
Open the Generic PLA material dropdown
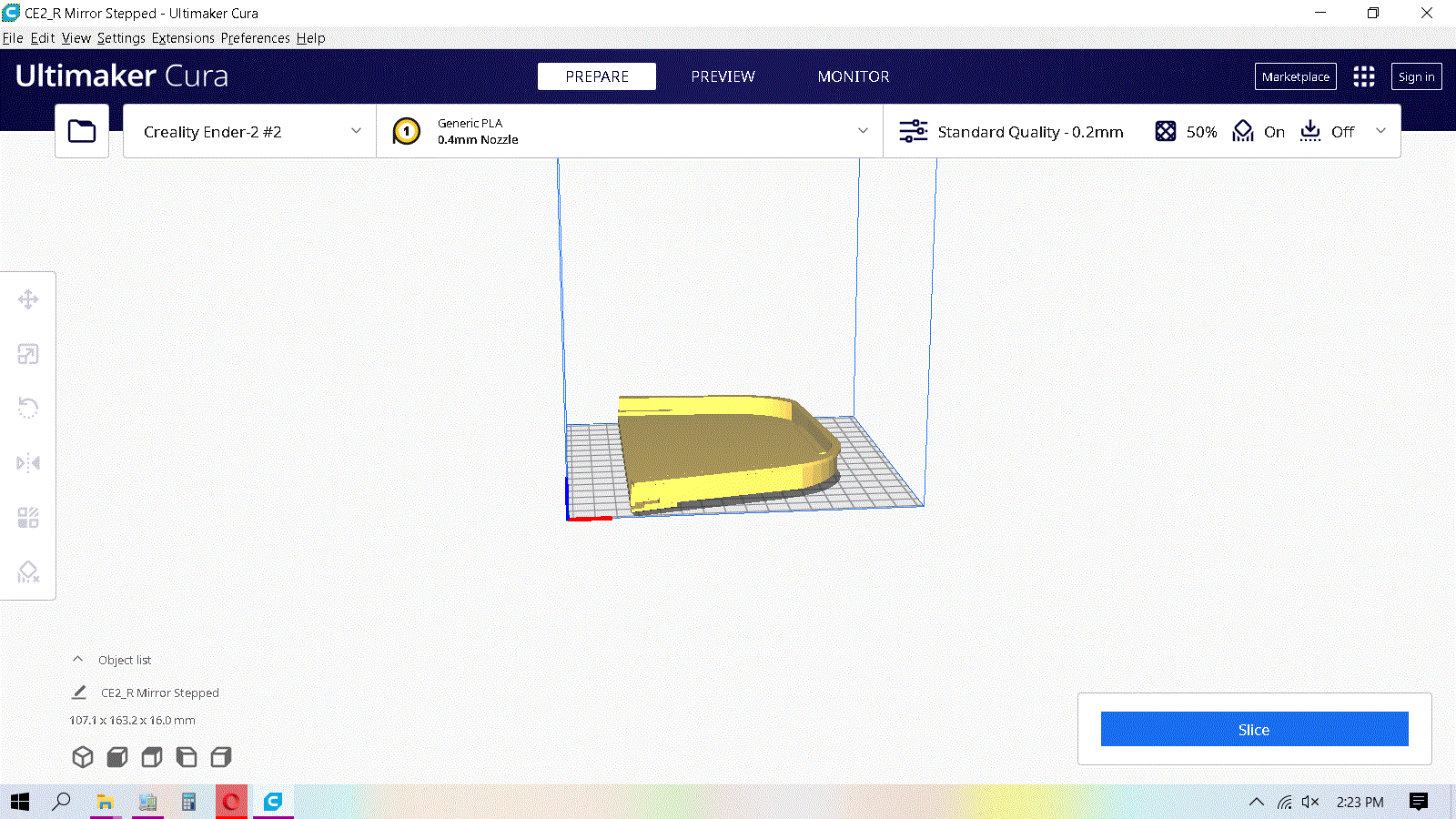click(630, 130)
